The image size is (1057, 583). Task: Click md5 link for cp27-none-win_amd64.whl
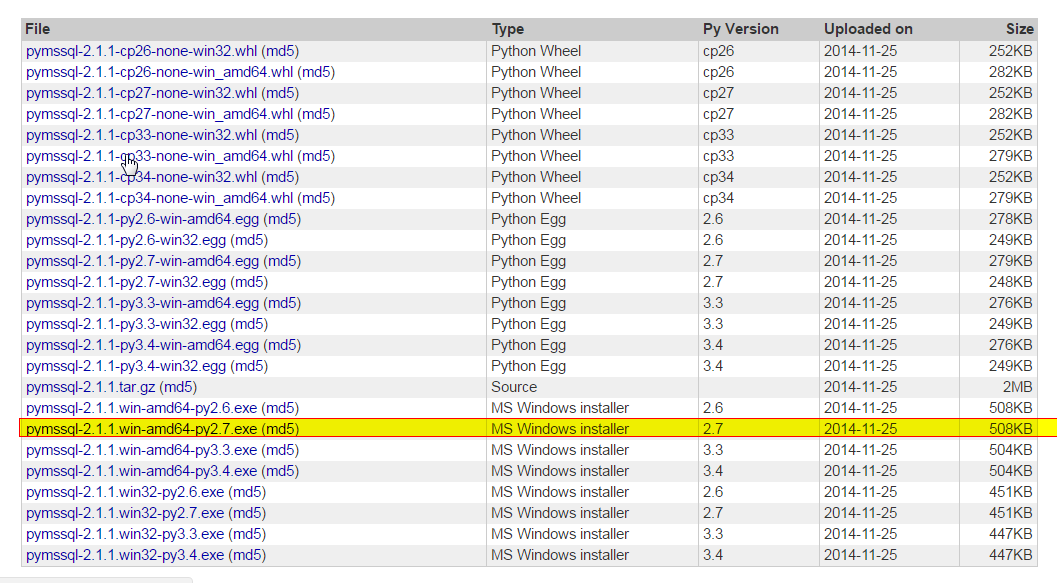(316, 114)
